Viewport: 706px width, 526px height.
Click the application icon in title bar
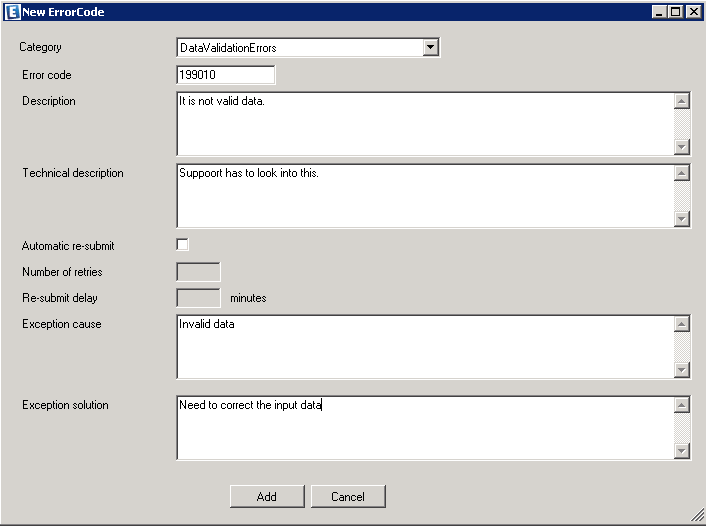[13, 12]
